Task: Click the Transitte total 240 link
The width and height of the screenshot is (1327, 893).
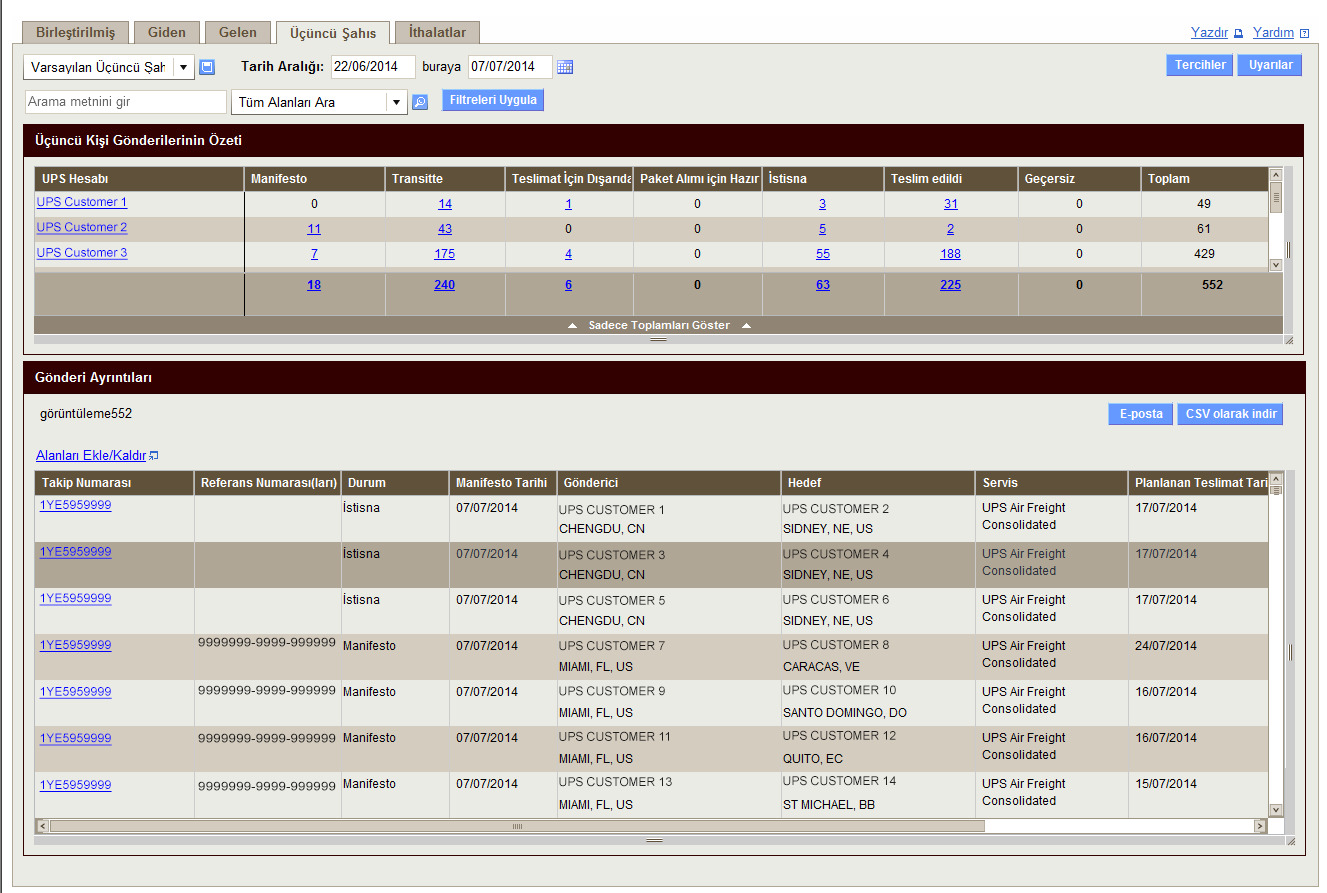Action: (x=444, y=285)
